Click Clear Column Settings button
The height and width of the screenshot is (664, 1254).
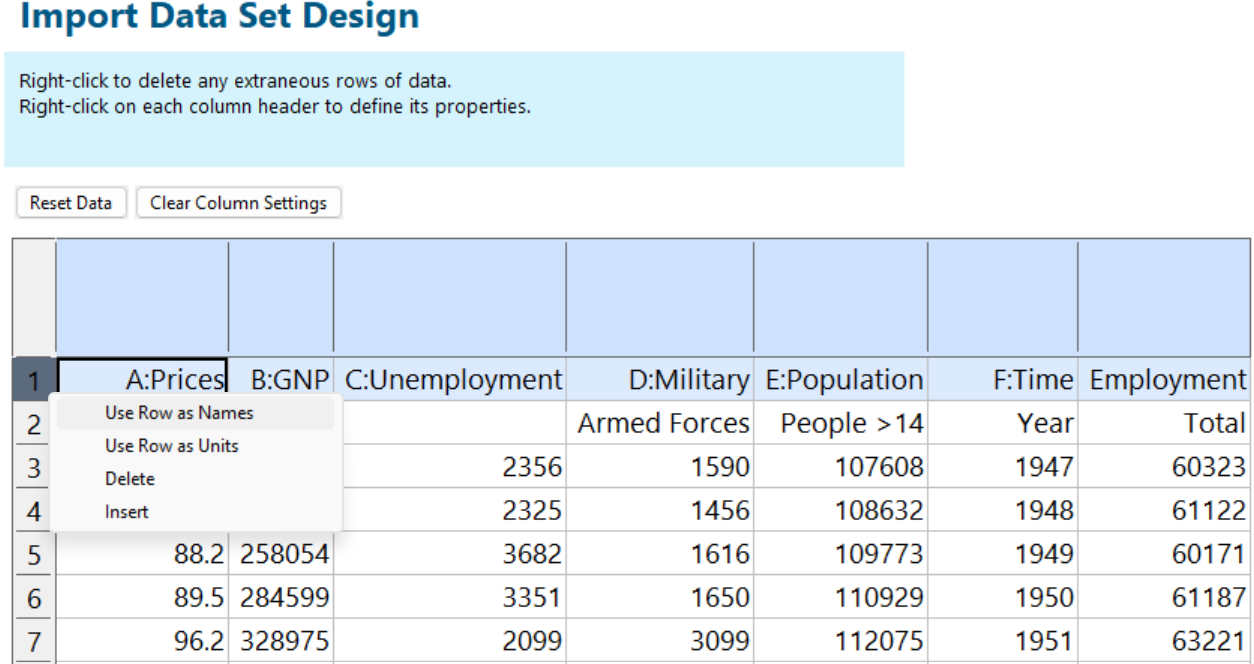tap(238, 203)
